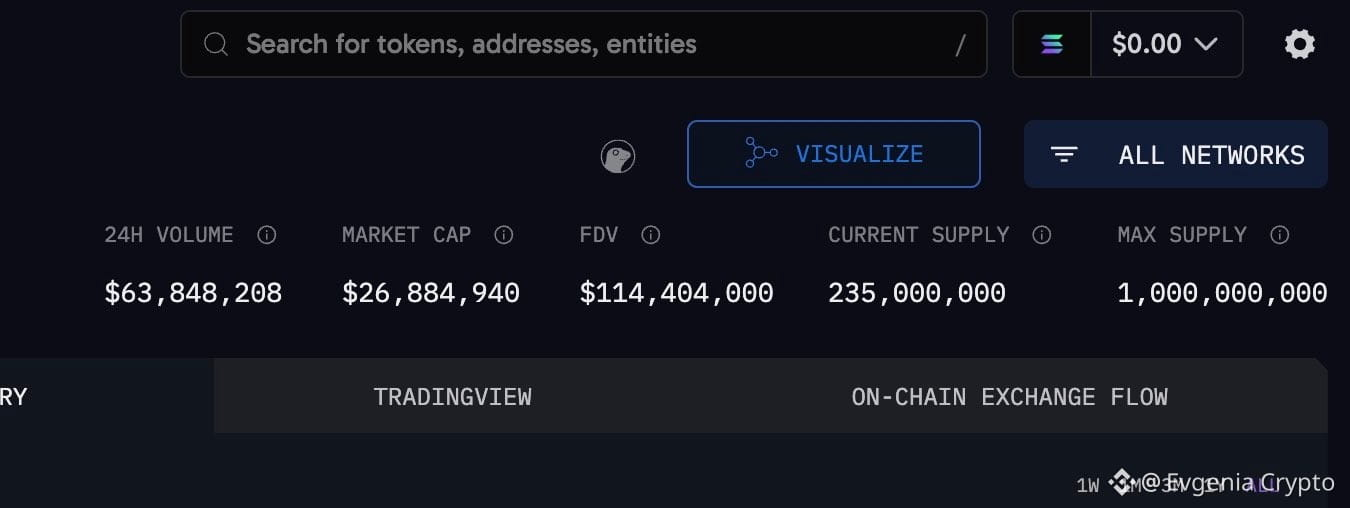The image size is (1350, 508).
Task: Show info tooltip for Market Cap
Action: [x=504, y=235]
